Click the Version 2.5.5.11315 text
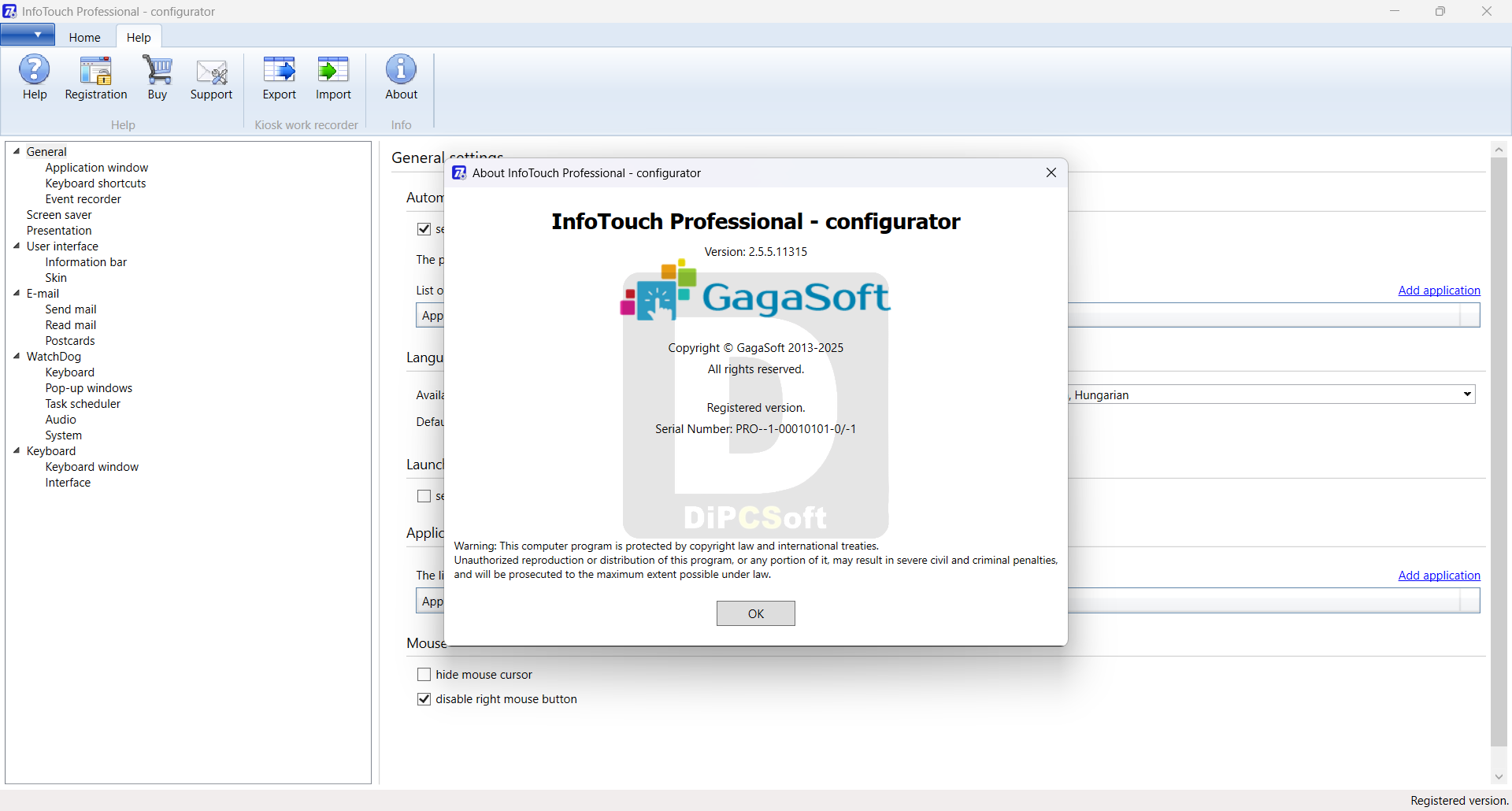 click(x=755, y=252)
